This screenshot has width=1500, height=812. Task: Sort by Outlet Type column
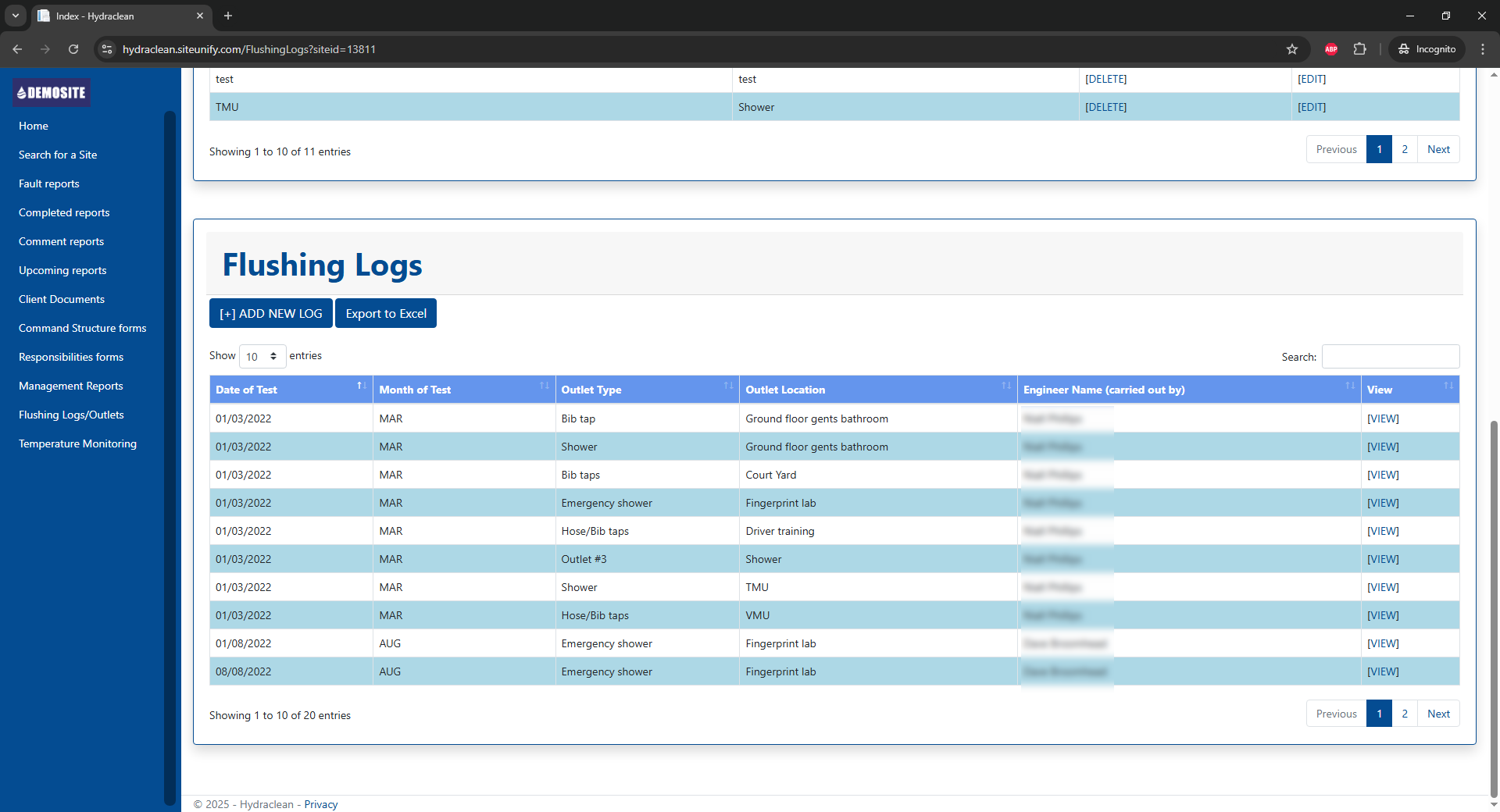[647, 390]
